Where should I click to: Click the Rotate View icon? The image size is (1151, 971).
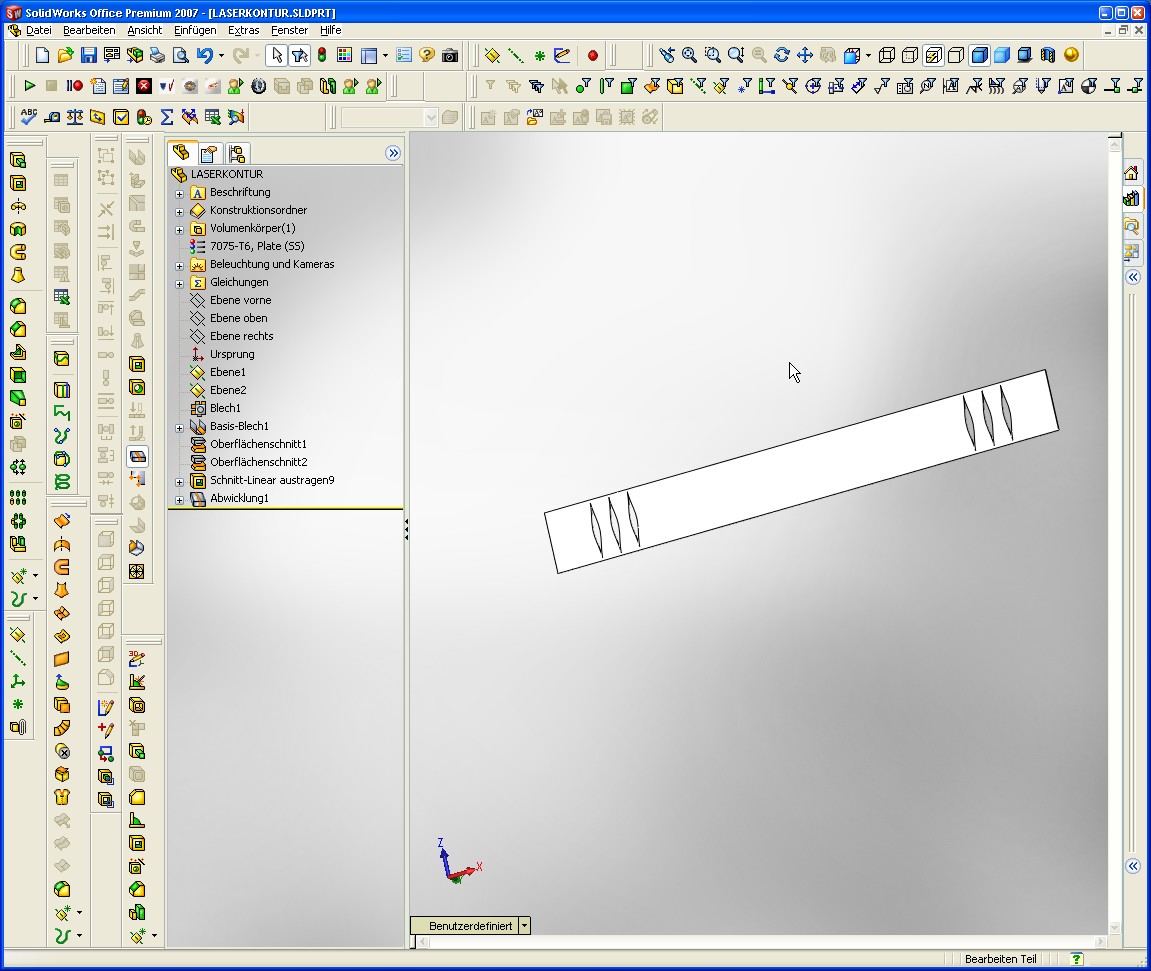781,55
